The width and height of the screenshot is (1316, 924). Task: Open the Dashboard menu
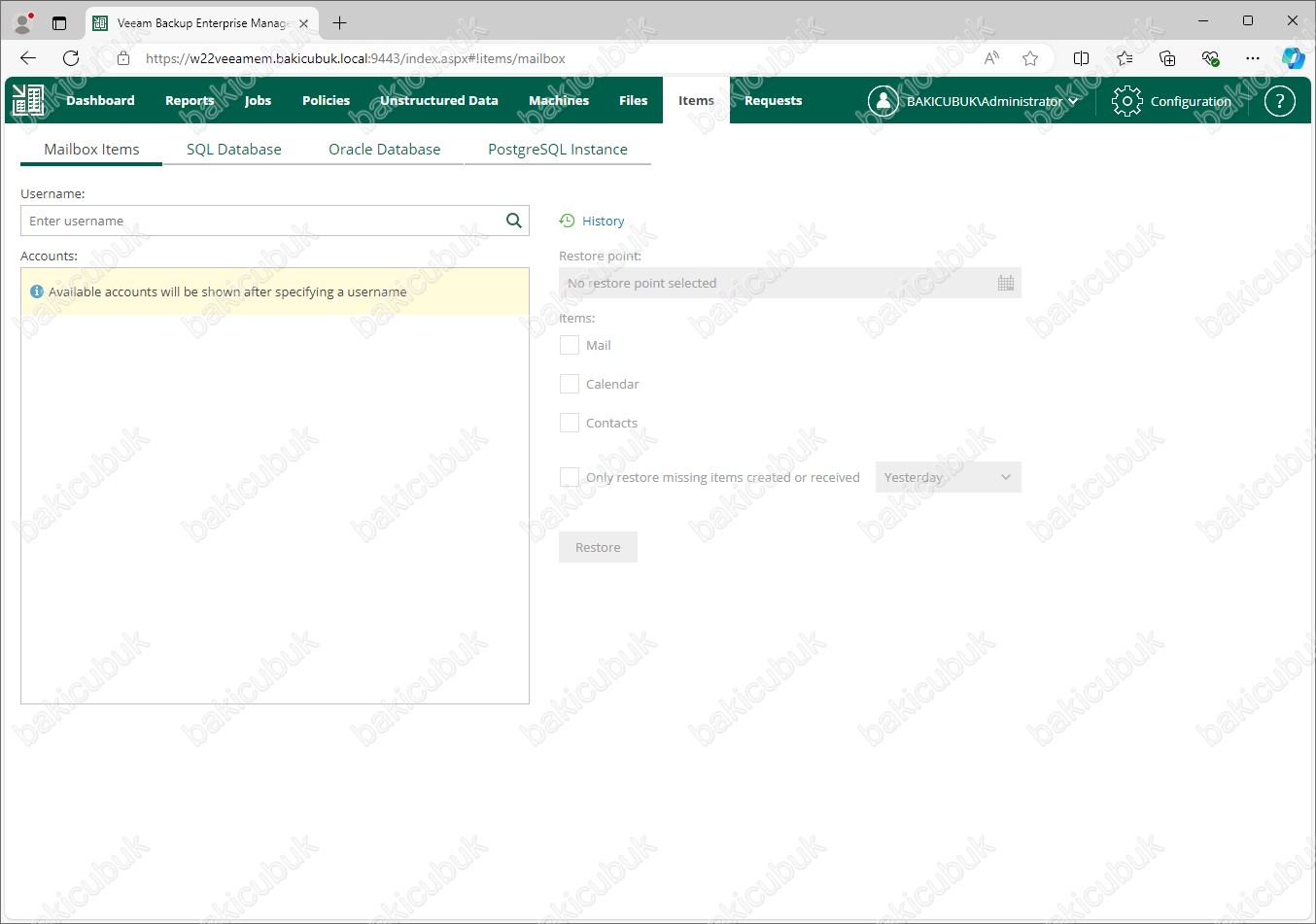click(x=100, y=100)
